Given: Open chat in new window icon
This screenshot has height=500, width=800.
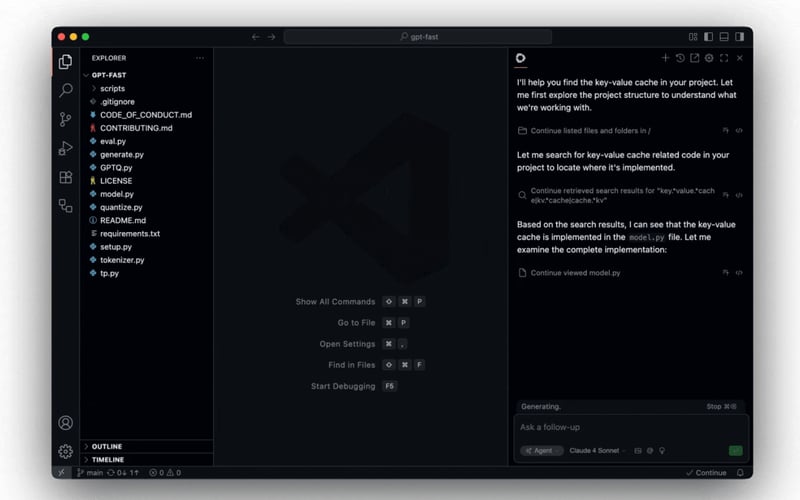Looking at the screenshot, I should coord(694,58).
